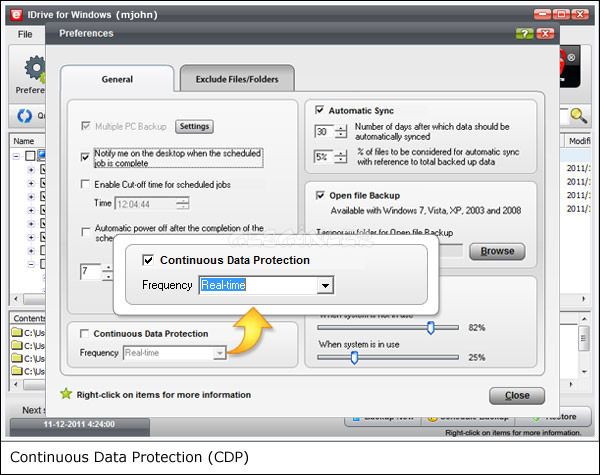Click the IDrive logo icon in title bar
Image resolution: width=600 pixels, height=475 pixels.
tap(16, 15)
